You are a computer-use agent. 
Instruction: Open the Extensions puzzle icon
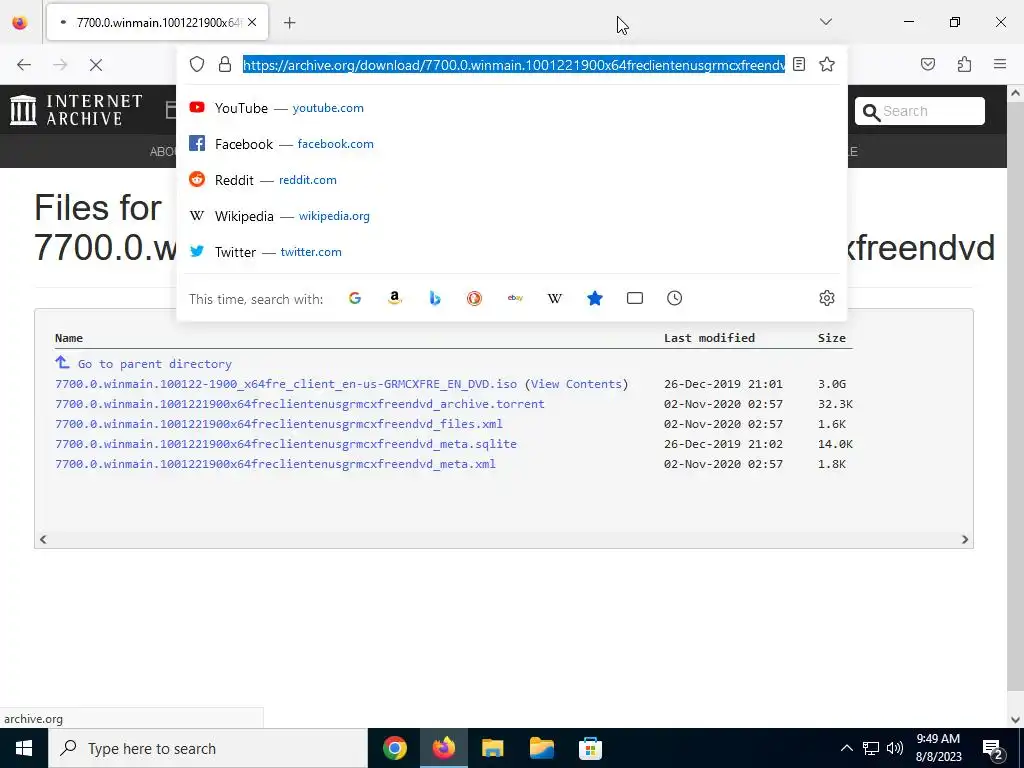point(964,64)
